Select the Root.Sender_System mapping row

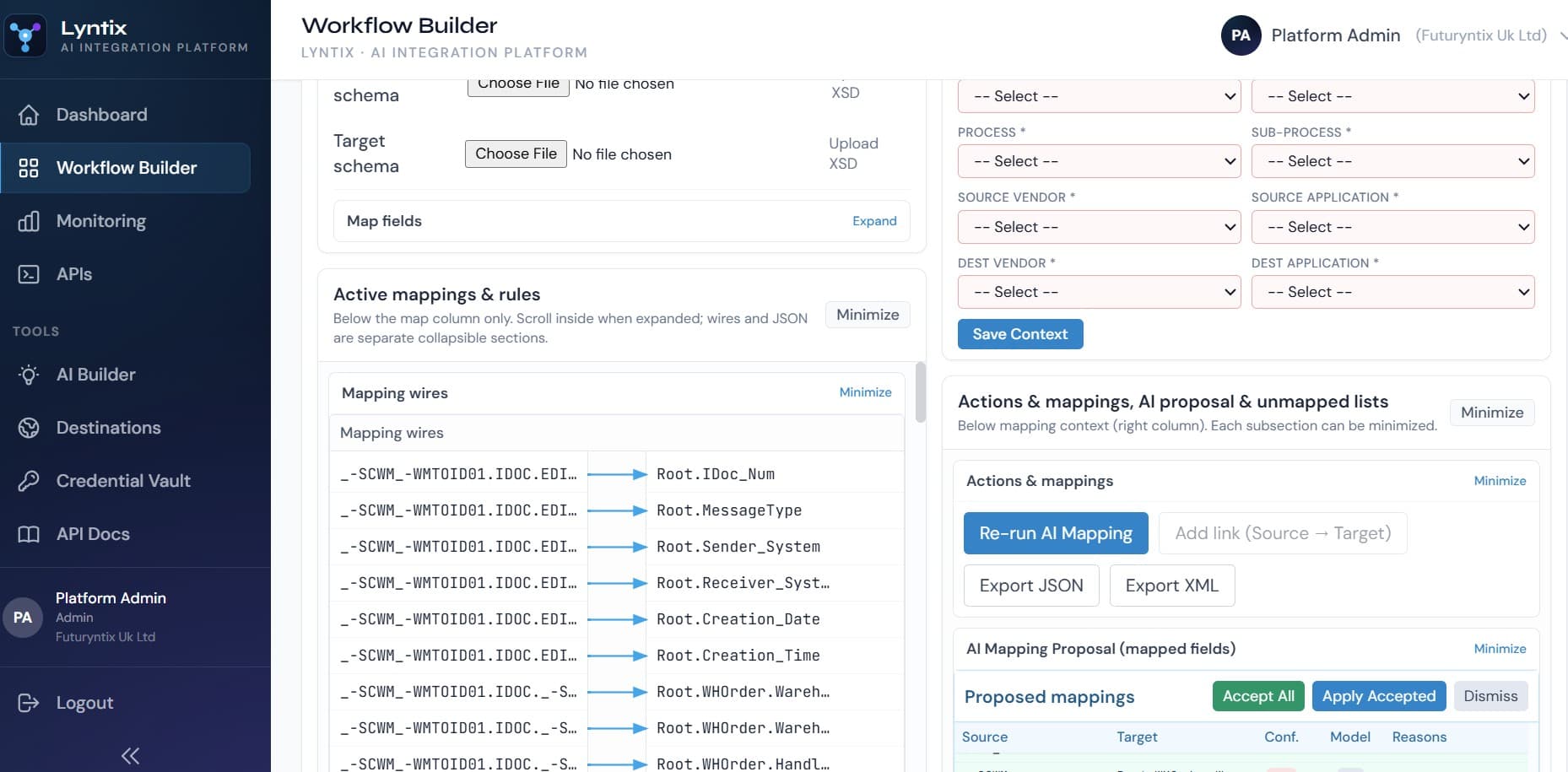click(x=617, y=547)
